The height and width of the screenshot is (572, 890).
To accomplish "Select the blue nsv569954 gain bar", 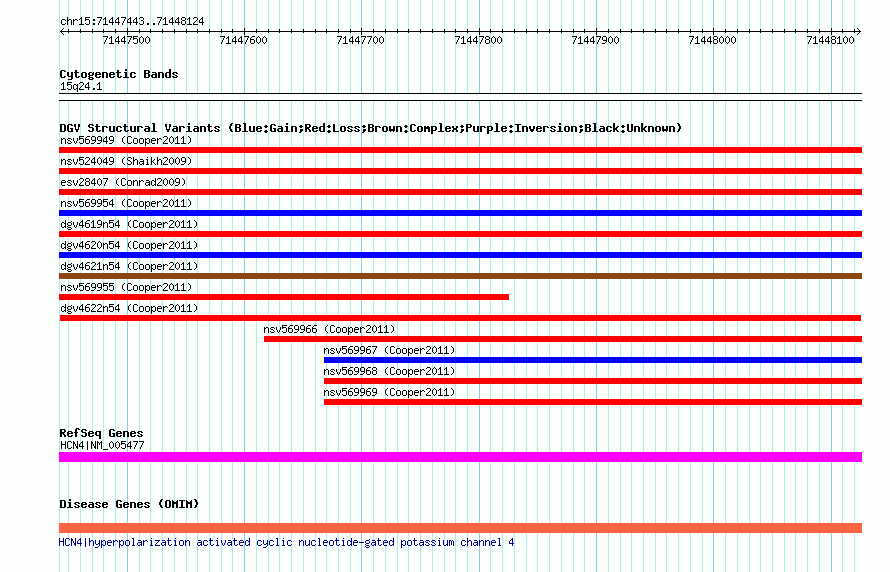I will [x=460, y=213].
